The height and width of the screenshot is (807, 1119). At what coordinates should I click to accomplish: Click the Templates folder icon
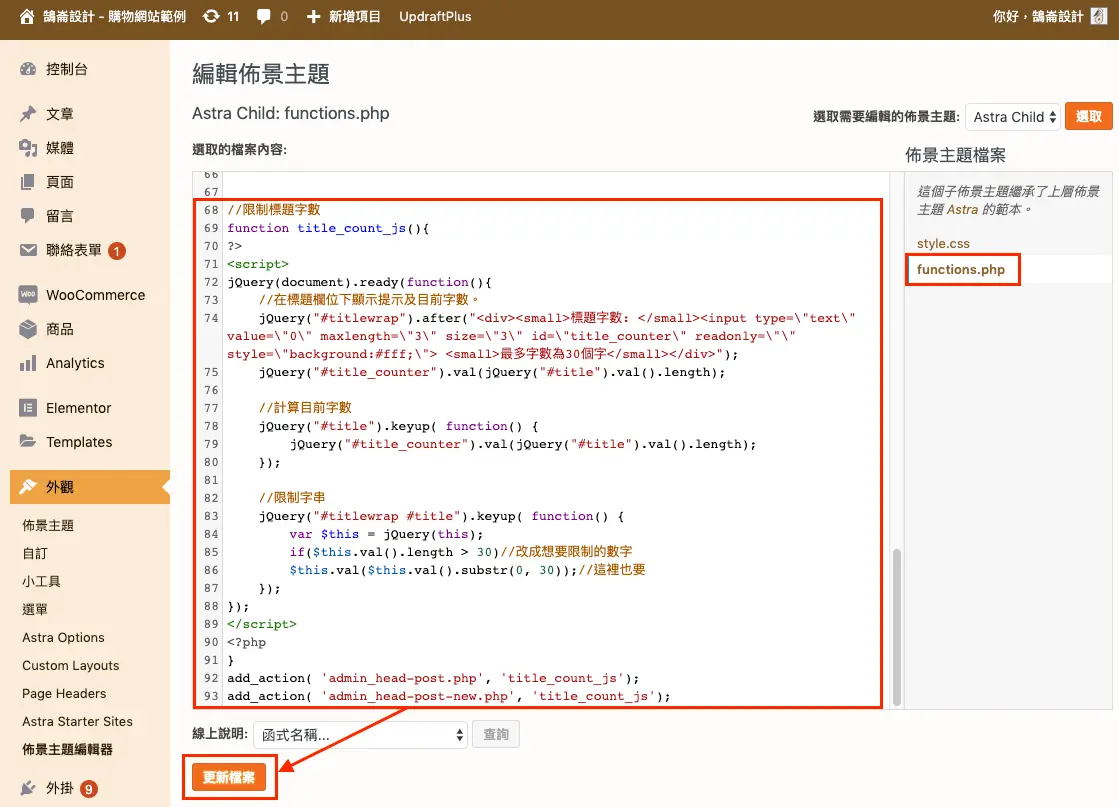(x=28, y=442)
